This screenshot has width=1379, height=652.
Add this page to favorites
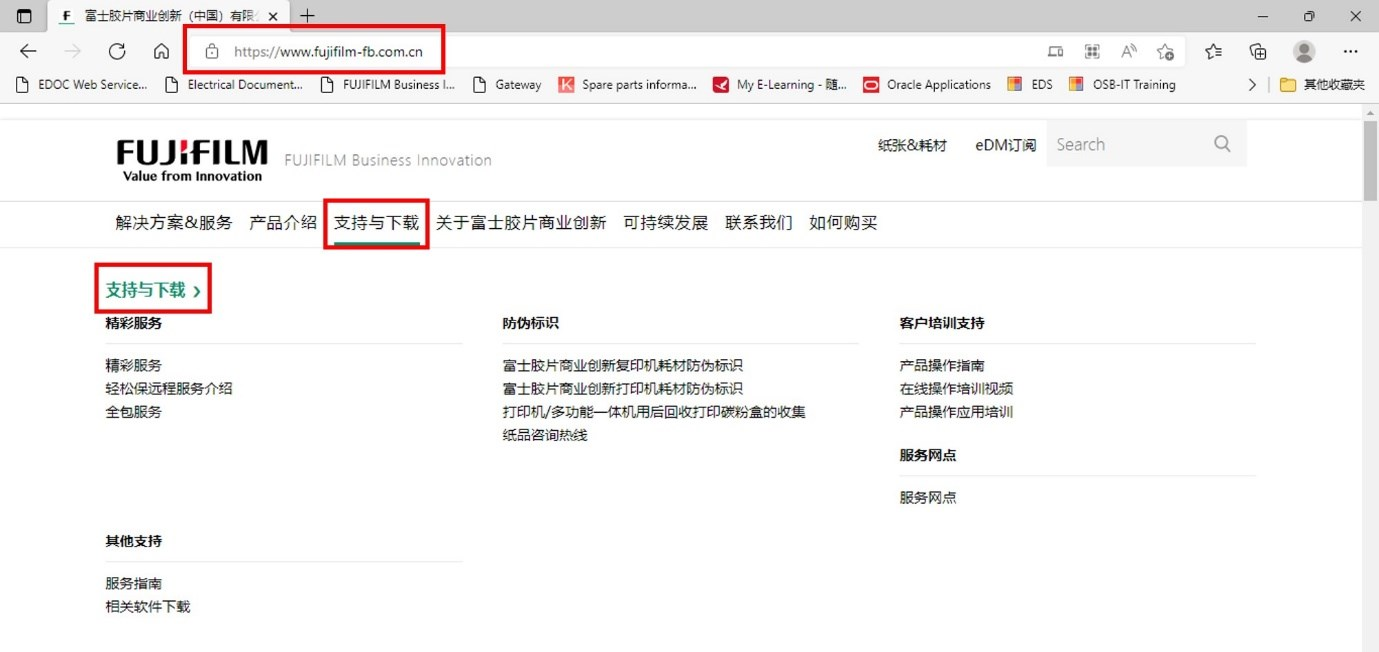(x=1165, y=52)
